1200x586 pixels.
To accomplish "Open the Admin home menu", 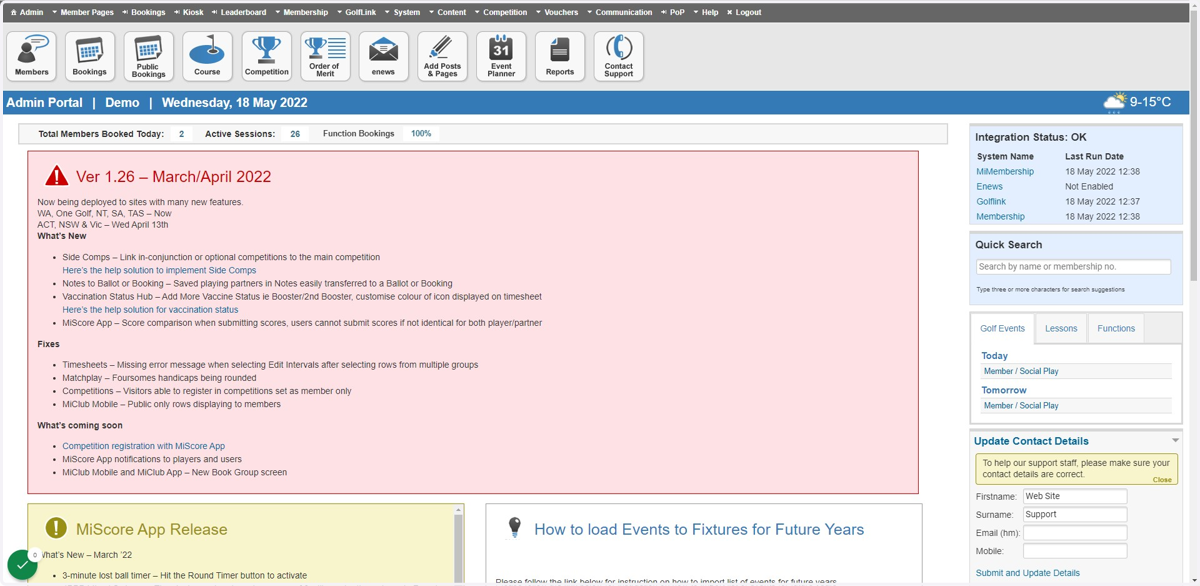I will 27,12.
